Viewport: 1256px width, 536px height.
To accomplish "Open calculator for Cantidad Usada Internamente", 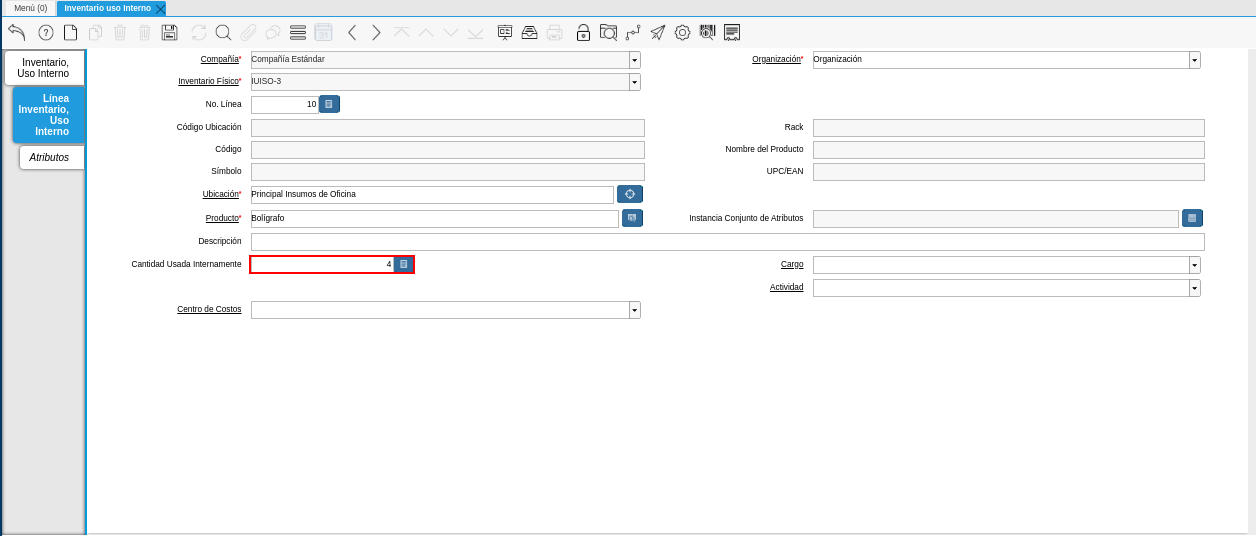I will pyautogui.click(x=403, y=264).
